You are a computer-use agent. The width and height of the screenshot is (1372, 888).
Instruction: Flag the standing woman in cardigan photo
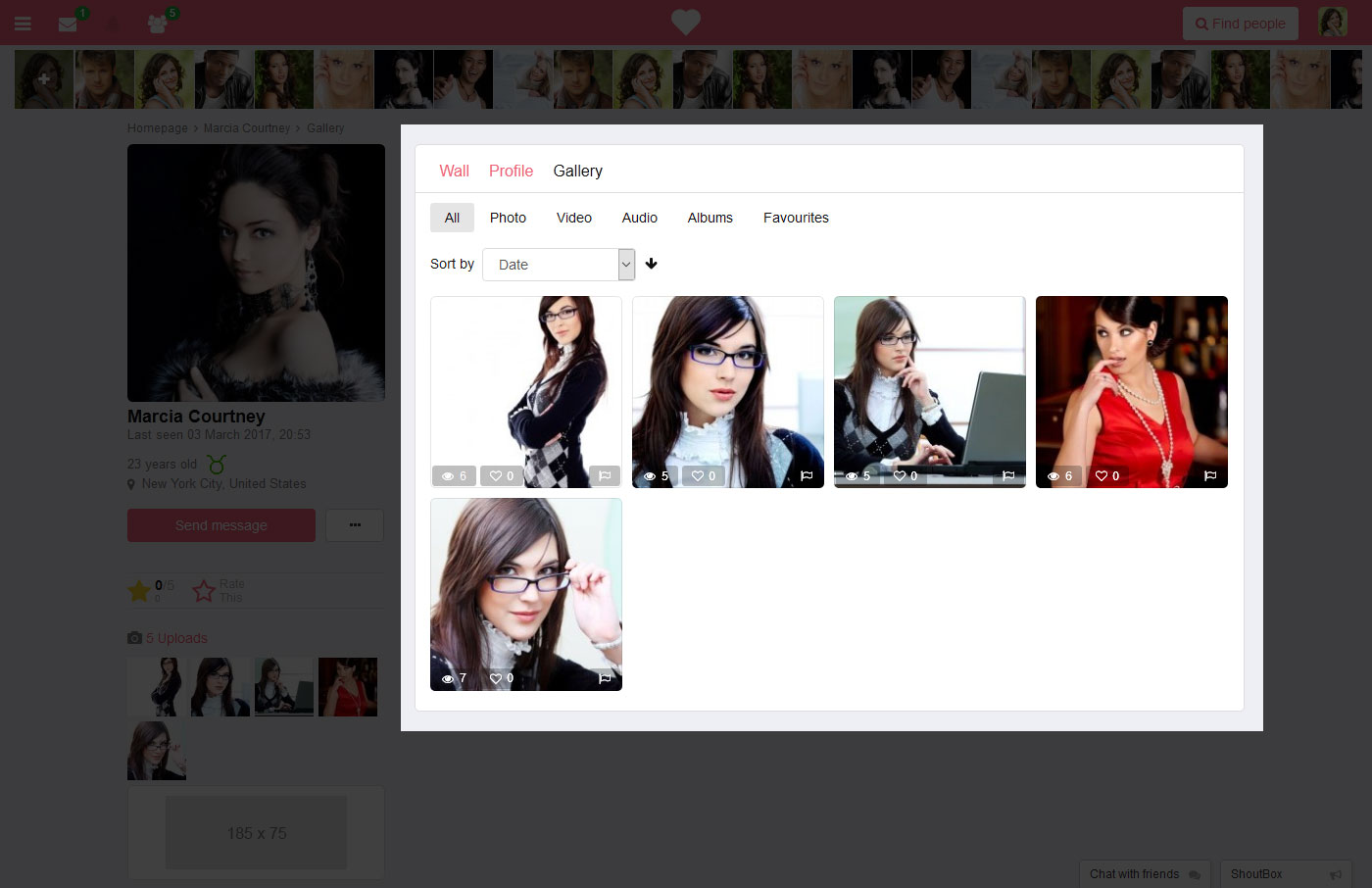(605, 475)
